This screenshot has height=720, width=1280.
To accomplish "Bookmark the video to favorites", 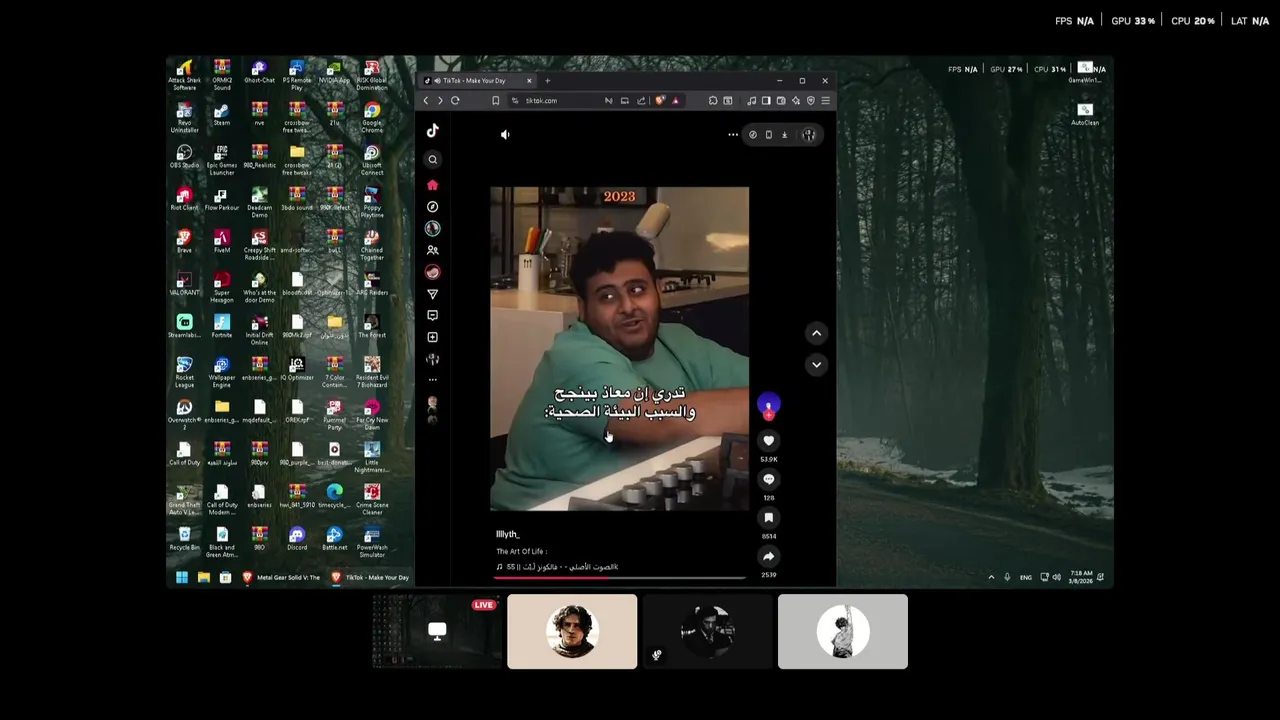I will point(768,518).
